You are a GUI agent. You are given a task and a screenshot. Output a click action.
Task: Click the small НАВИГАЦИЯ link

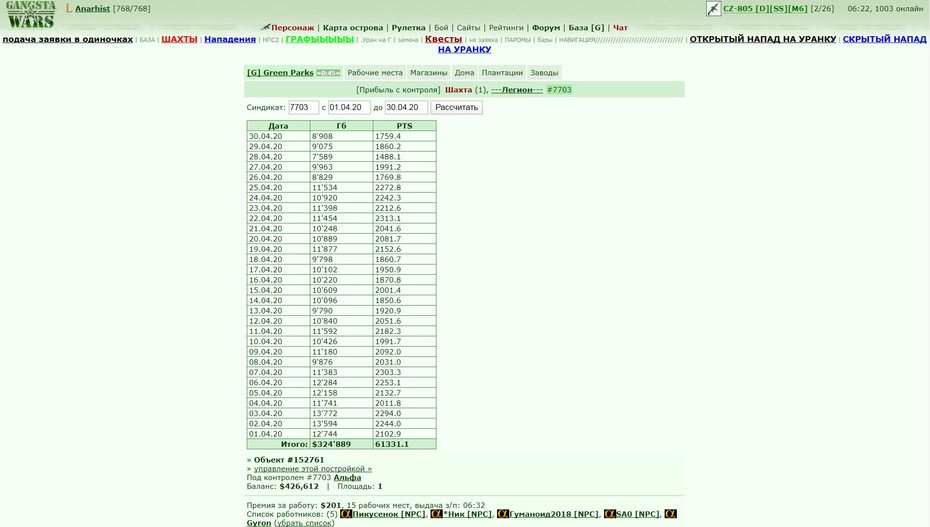621,40
